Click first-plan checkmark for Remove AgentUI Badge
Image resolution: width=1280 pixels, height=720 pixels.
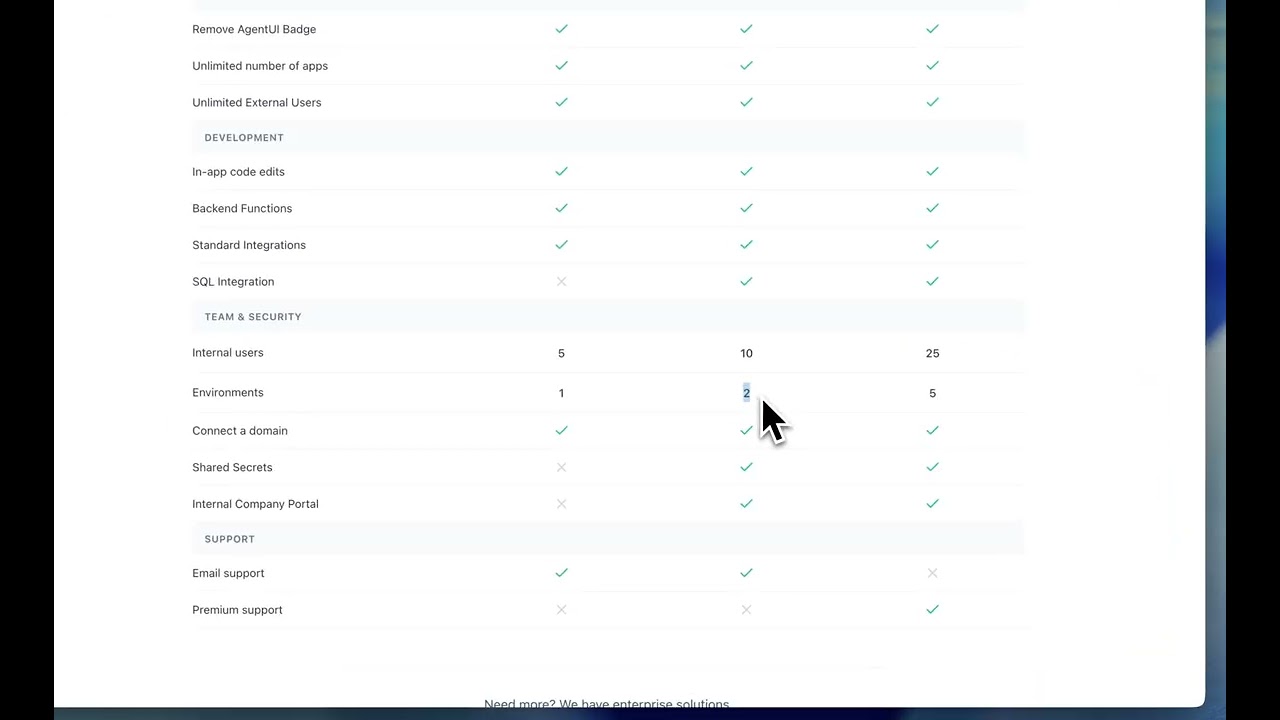point(561,29)
